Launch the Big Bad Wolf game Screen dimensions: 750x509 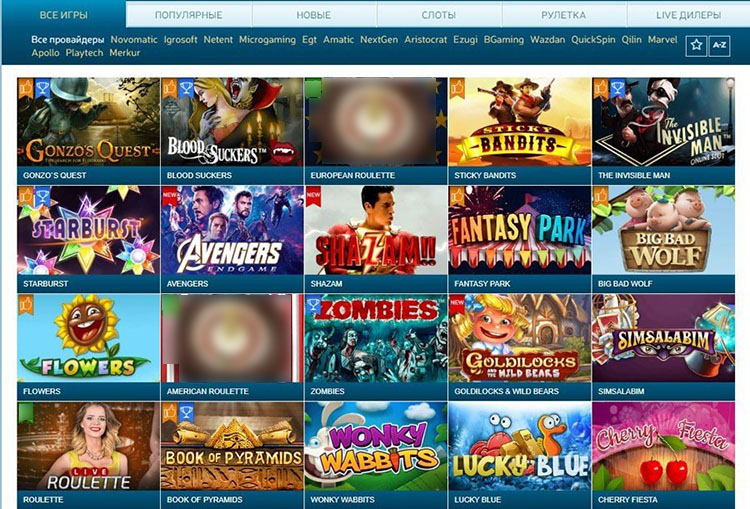click(x=663, y=230)
